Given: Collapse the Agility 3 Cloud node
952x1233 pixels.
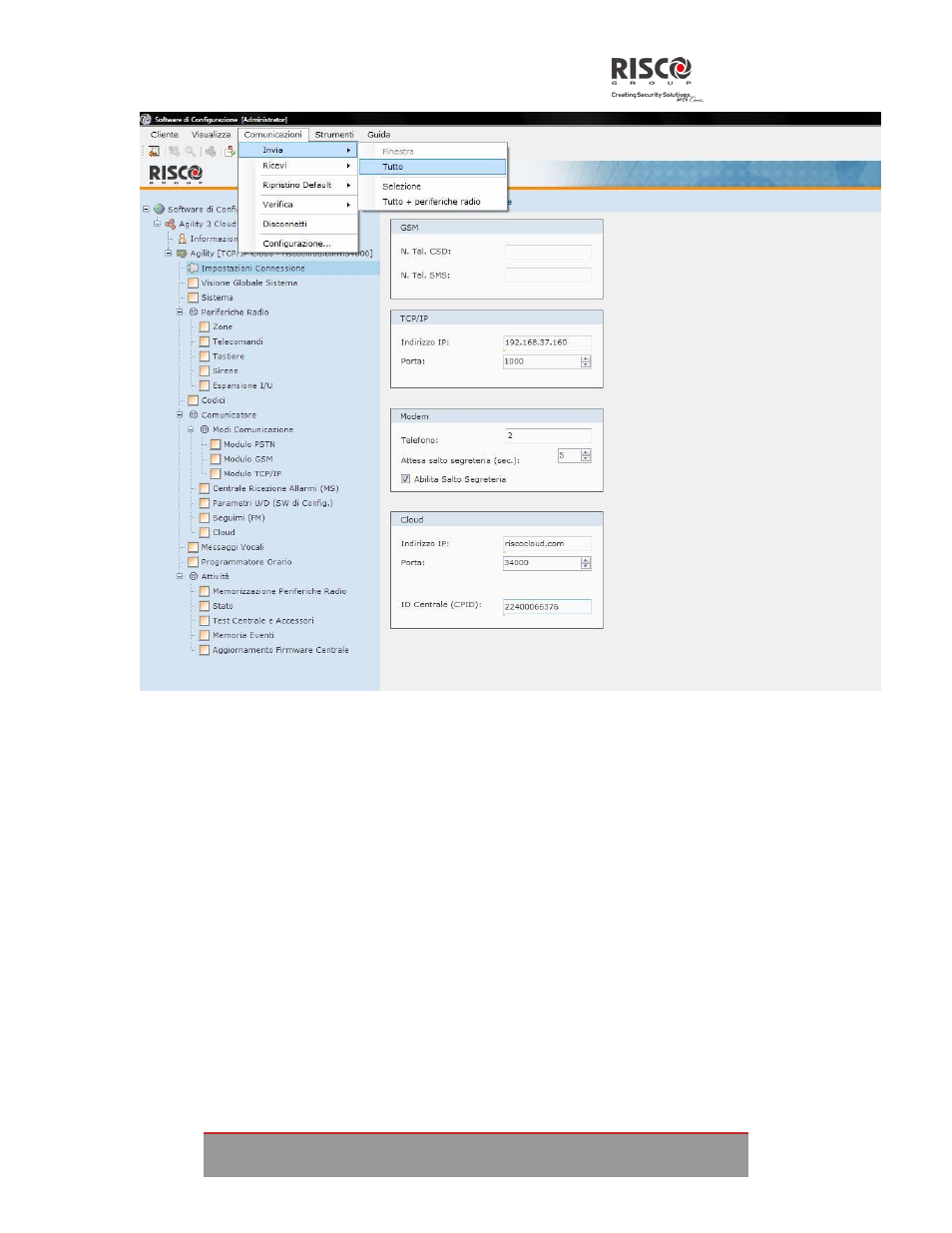Looking at the screenshot, I should (157, 224).
